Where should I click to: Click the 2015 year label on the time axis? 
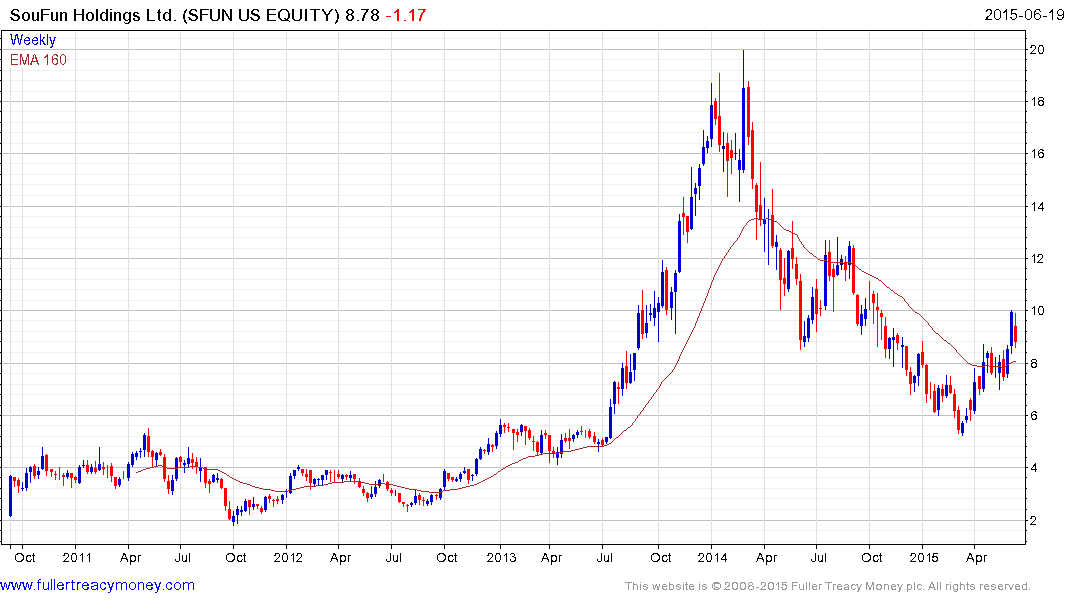[x=923, y=557]
